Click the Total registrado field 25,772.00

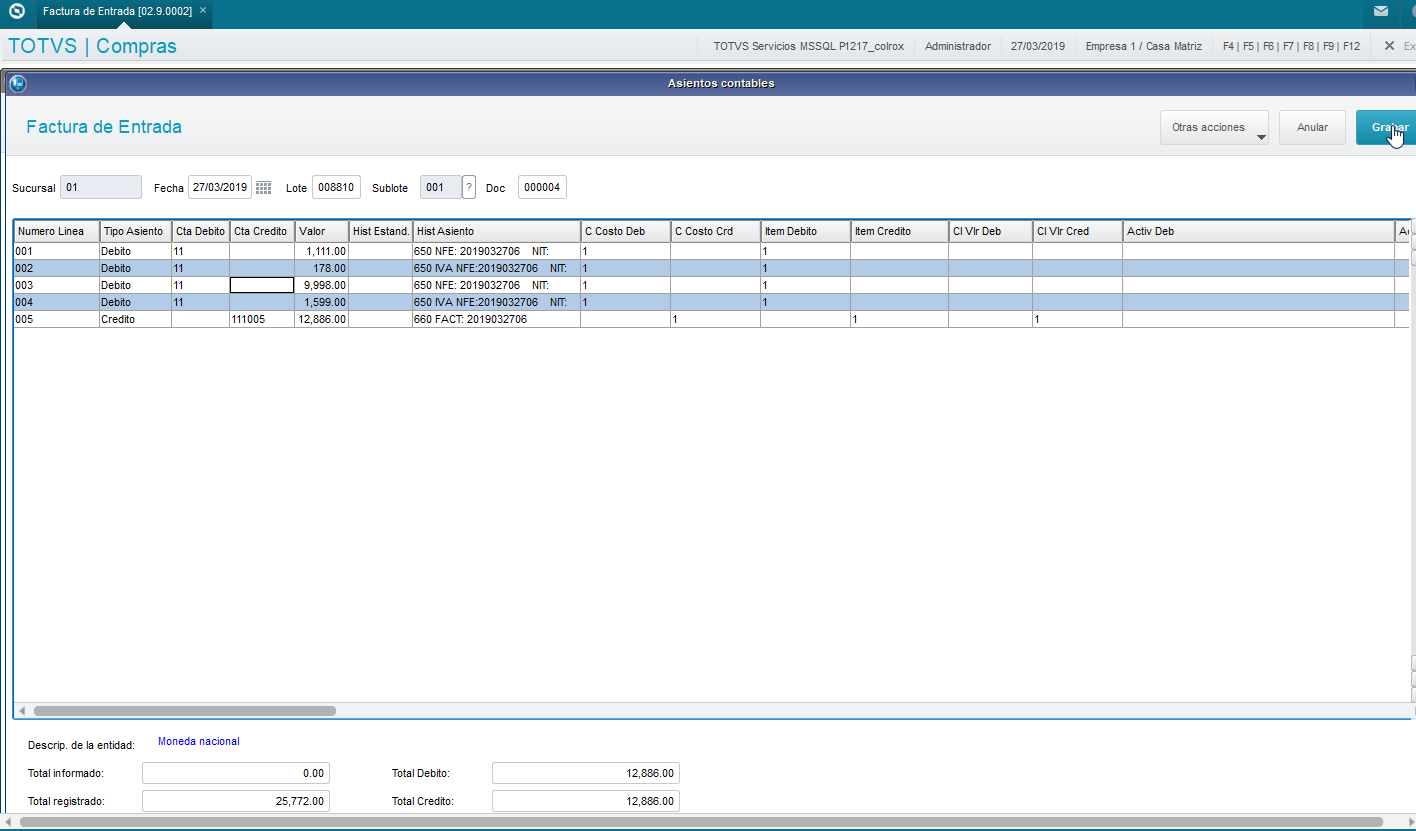236,801
